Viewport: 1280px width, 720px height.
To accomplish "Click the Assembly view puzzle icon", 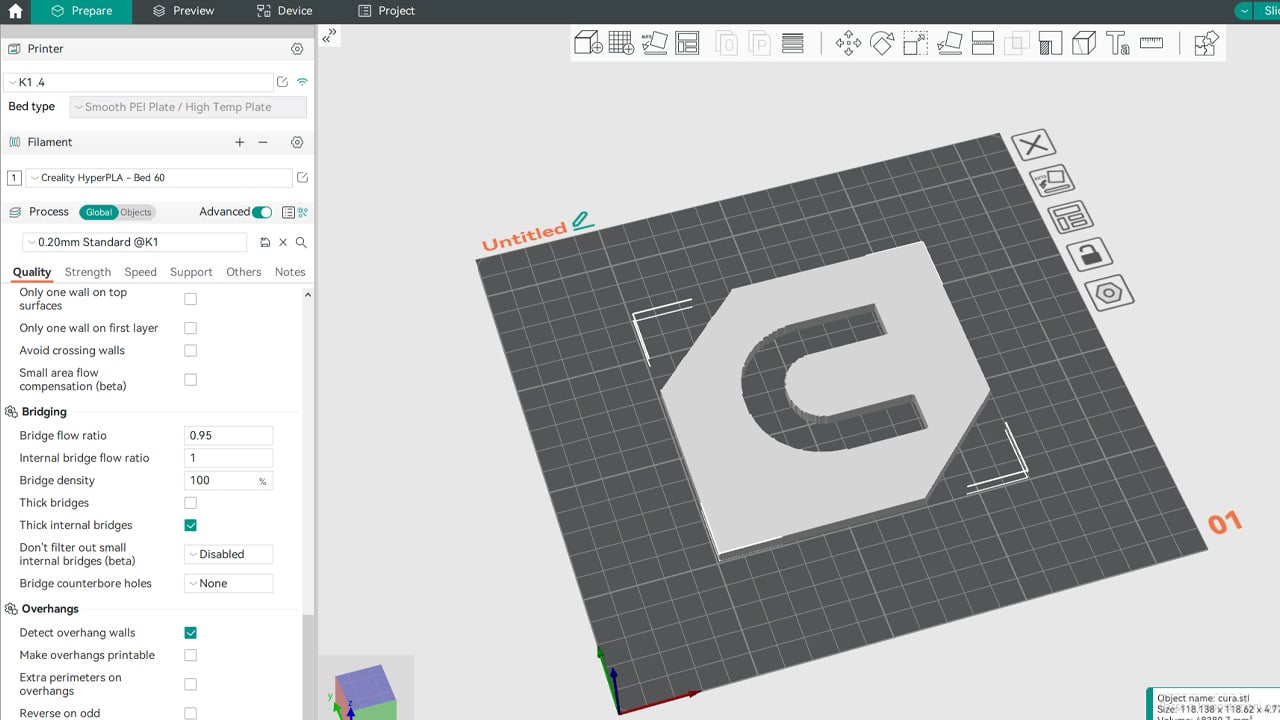I will [1206, 43].
